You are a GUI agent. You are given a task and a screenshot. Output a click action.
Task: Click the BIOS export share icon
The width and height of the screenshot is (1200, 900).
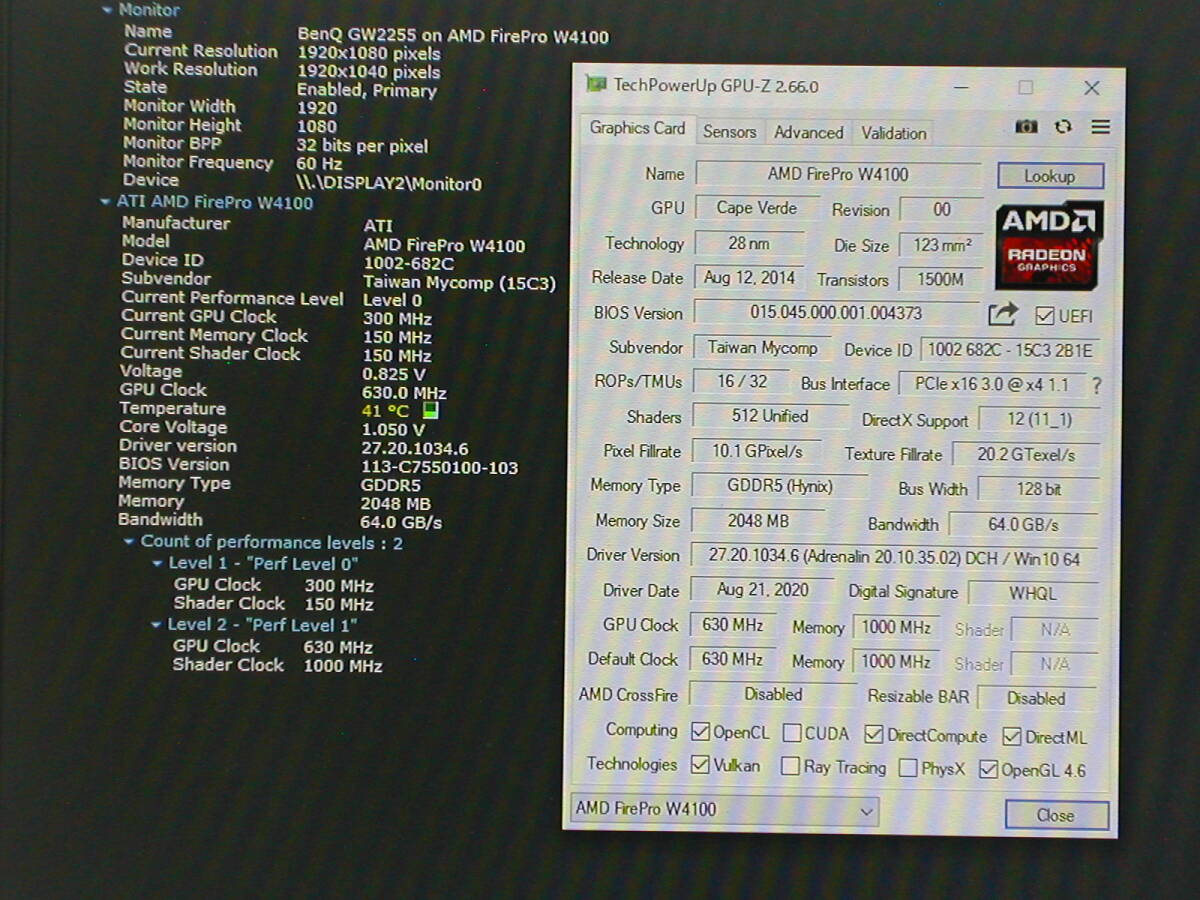[1002, 314]
